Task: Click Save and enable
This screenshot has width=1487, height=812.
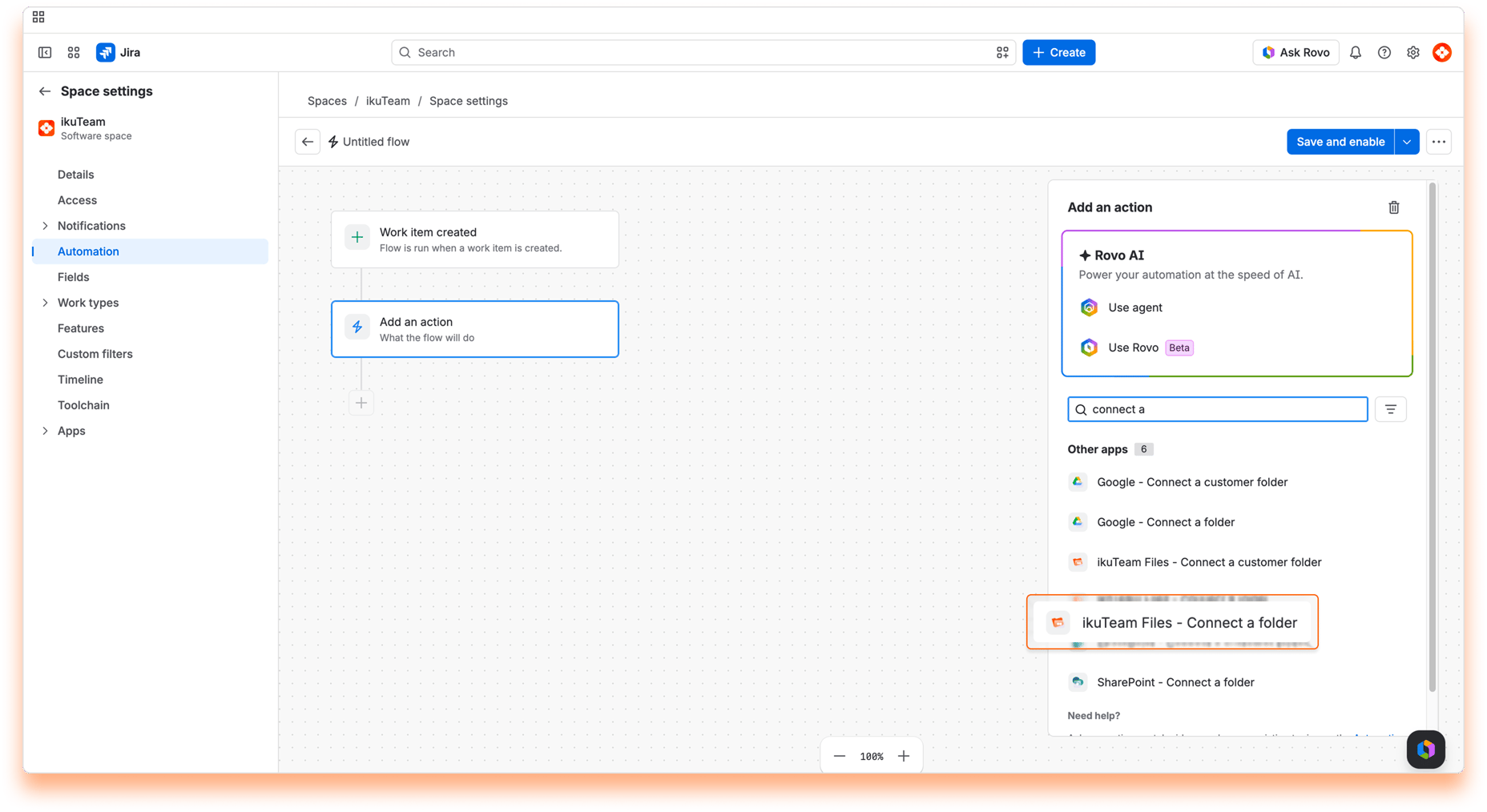Action: pos(1340,142)
